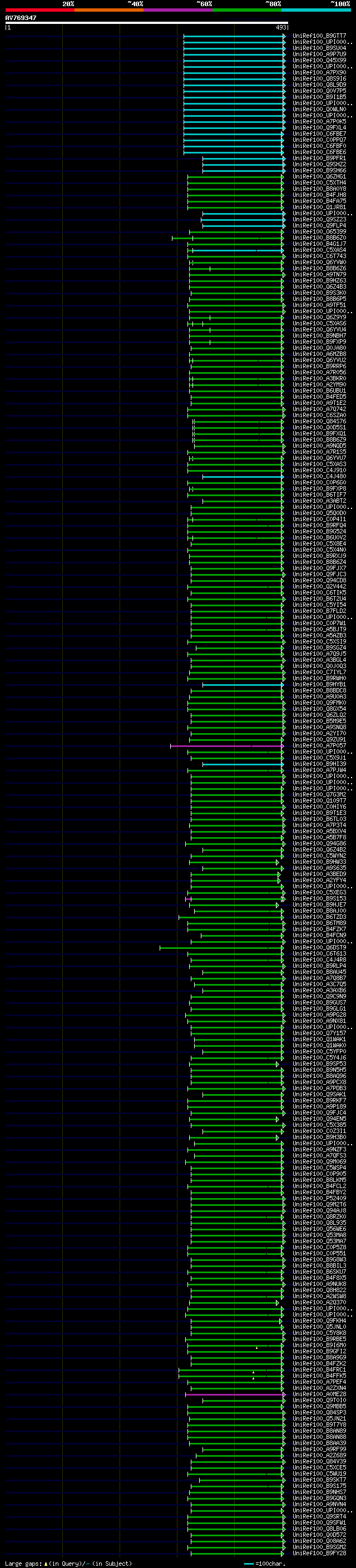356x1568 pixels.
Task: Click the purple ~60% identity legend segment
Action: coord(179,10)
